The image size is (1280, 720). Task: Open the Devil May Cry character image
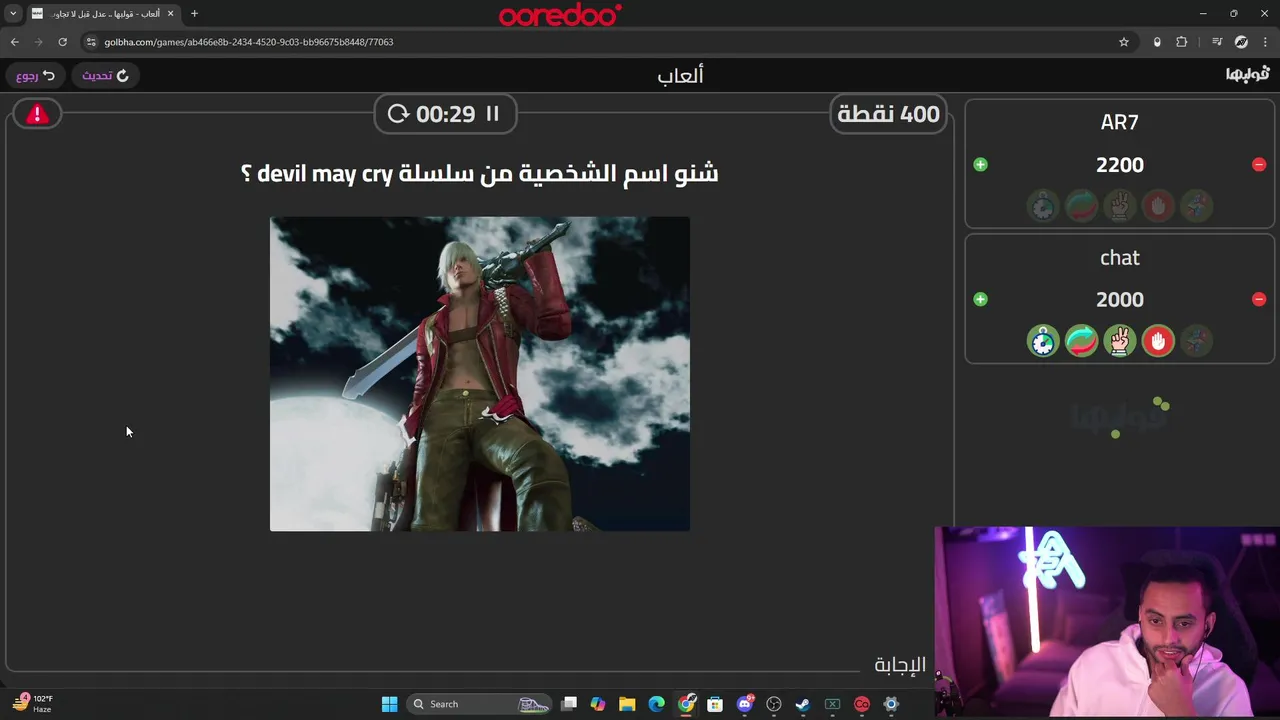(480, 374)
